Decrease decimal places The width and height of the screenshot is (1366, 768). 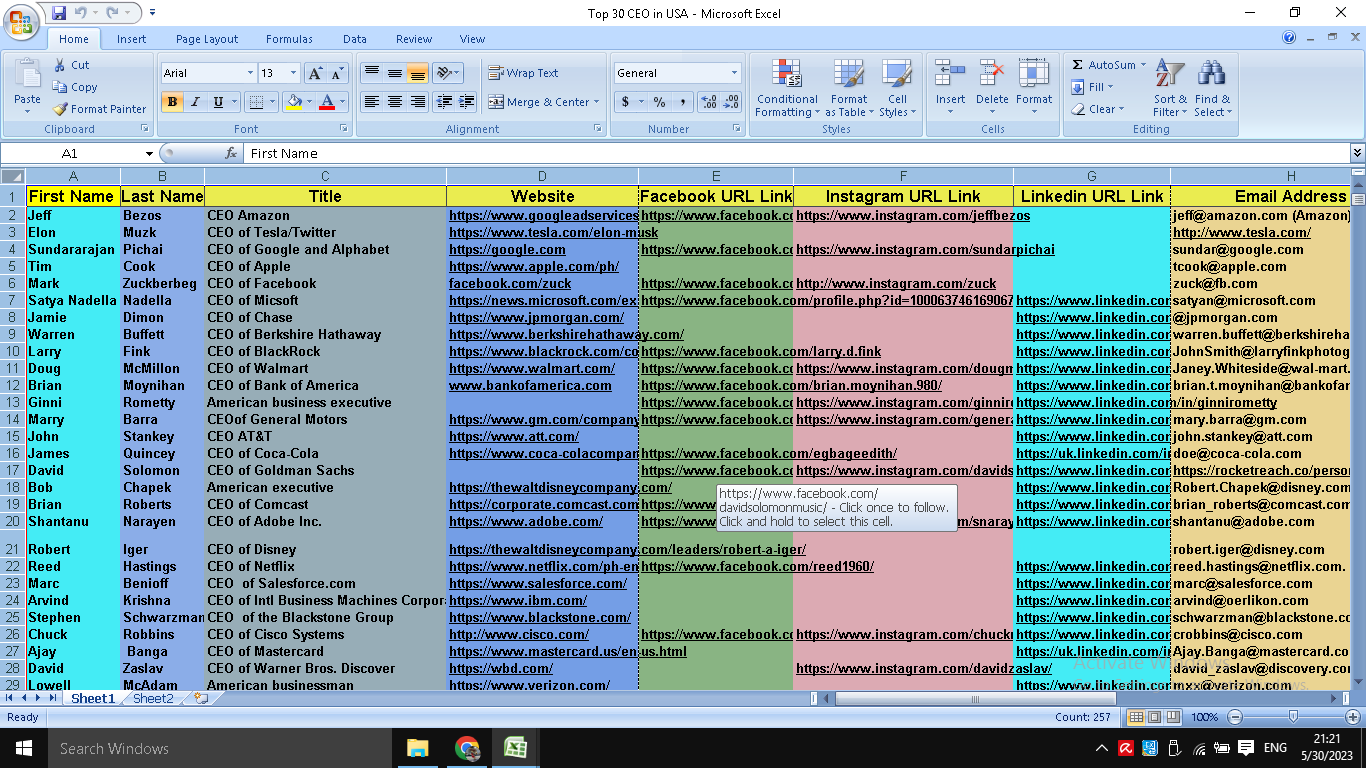tap(731, 102)
